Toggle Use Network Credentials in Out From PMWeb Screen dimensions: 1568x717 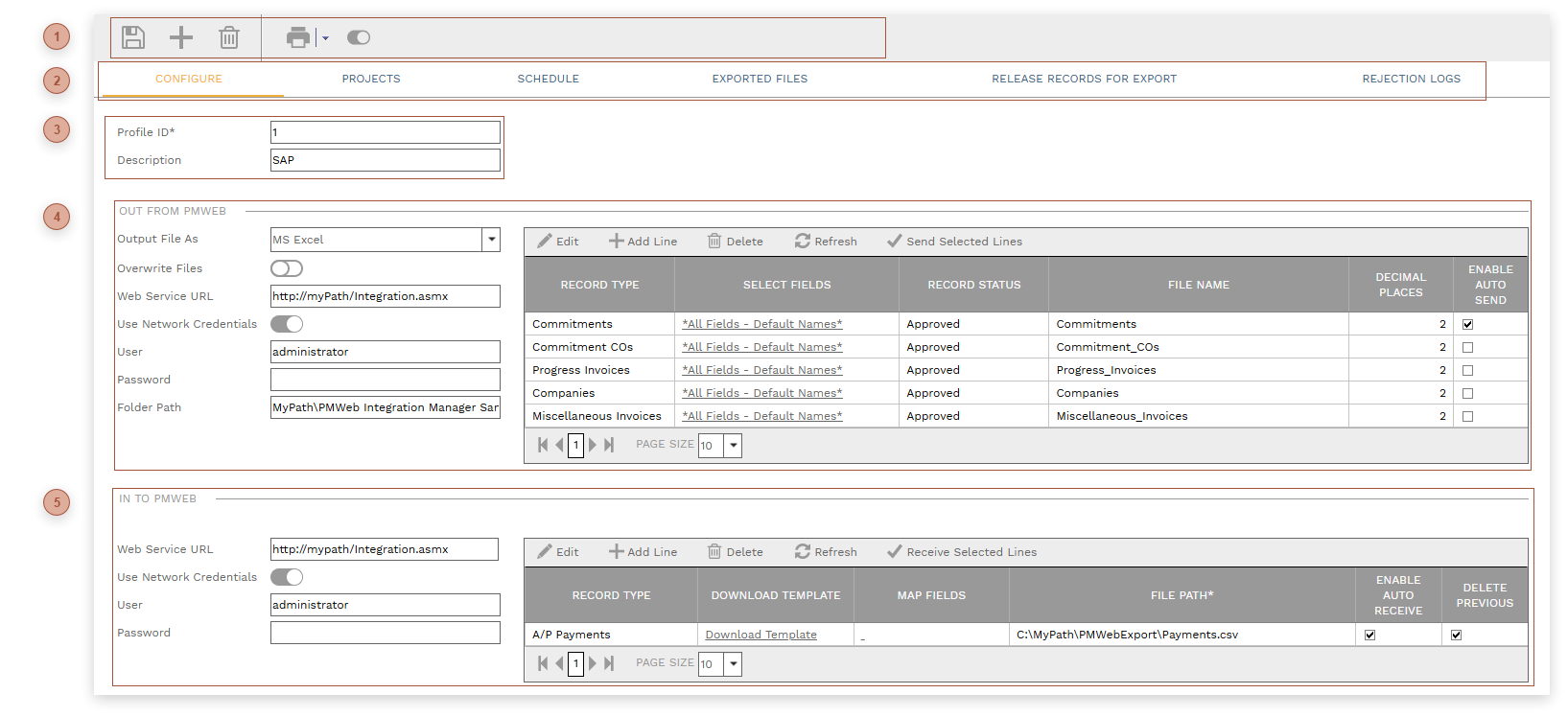click(287, 324)
